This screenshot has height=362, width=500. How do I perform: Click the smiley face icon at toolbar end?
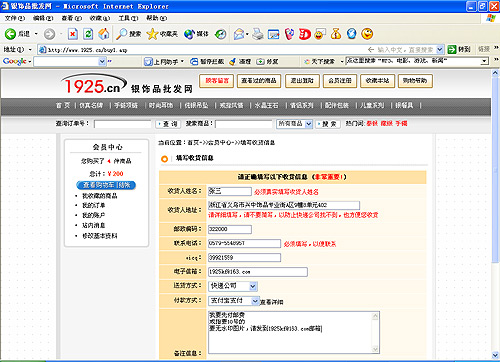pyautogui.click(x=367, y=34)
